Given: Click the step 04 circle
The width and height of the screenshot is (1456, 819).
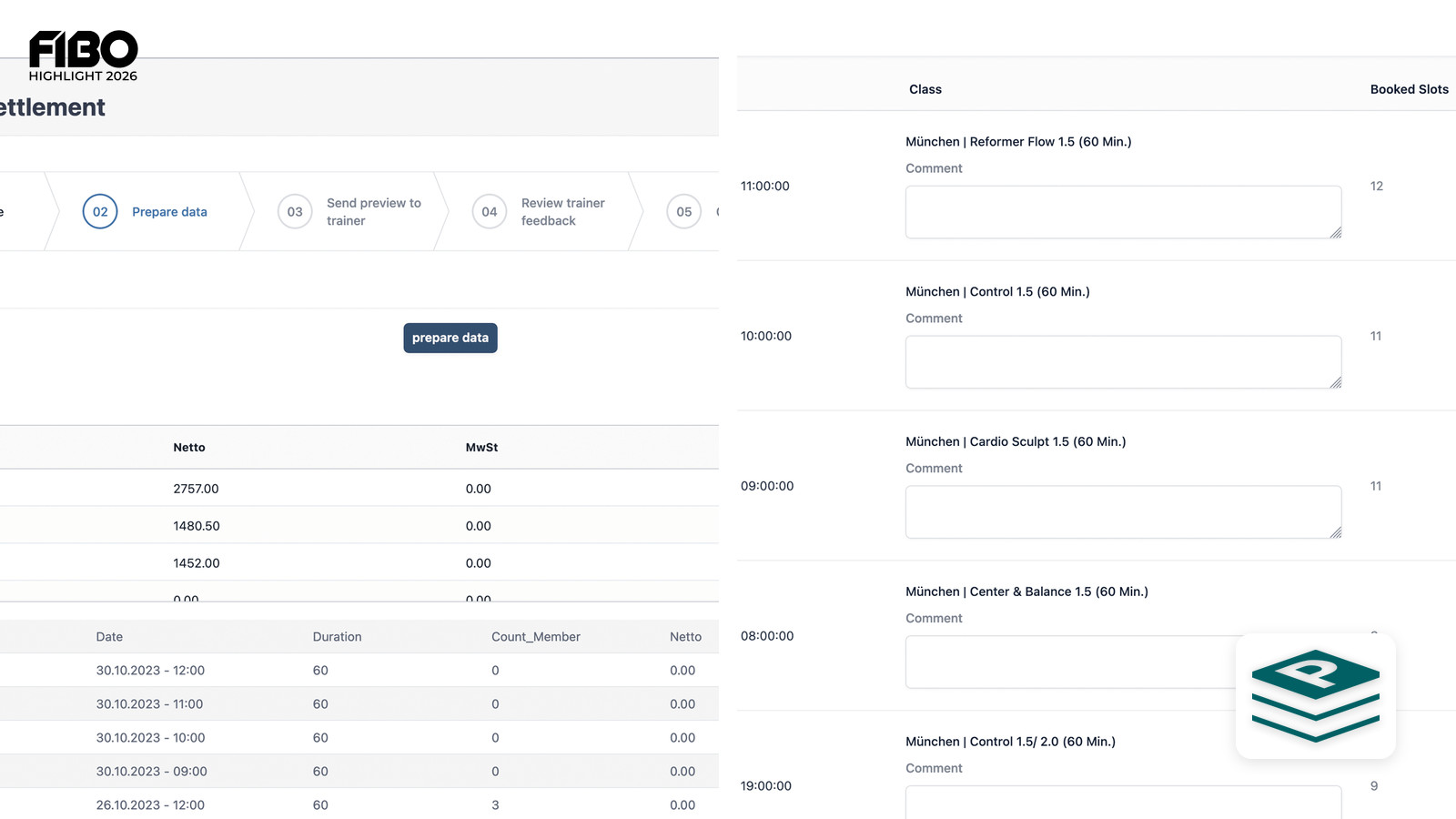Looking at the screenshot, I should click(490, 212).
